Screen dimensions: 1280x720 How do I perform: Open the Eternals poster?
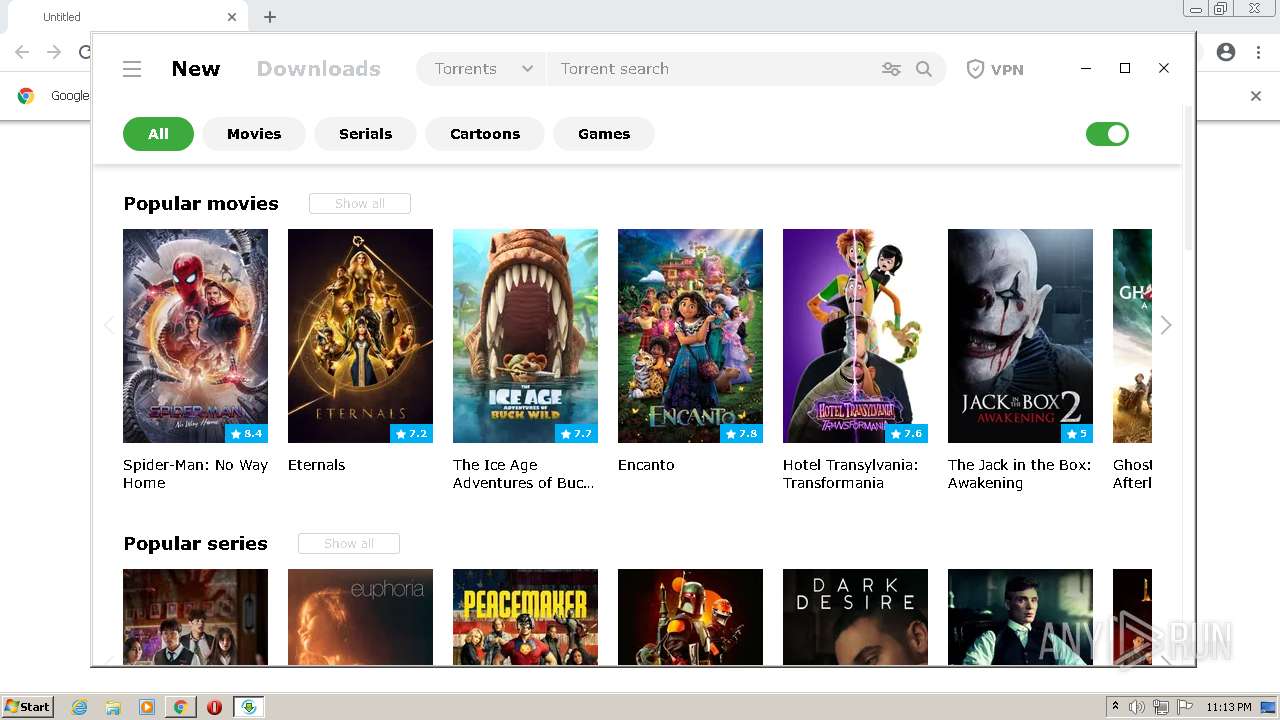360,336
